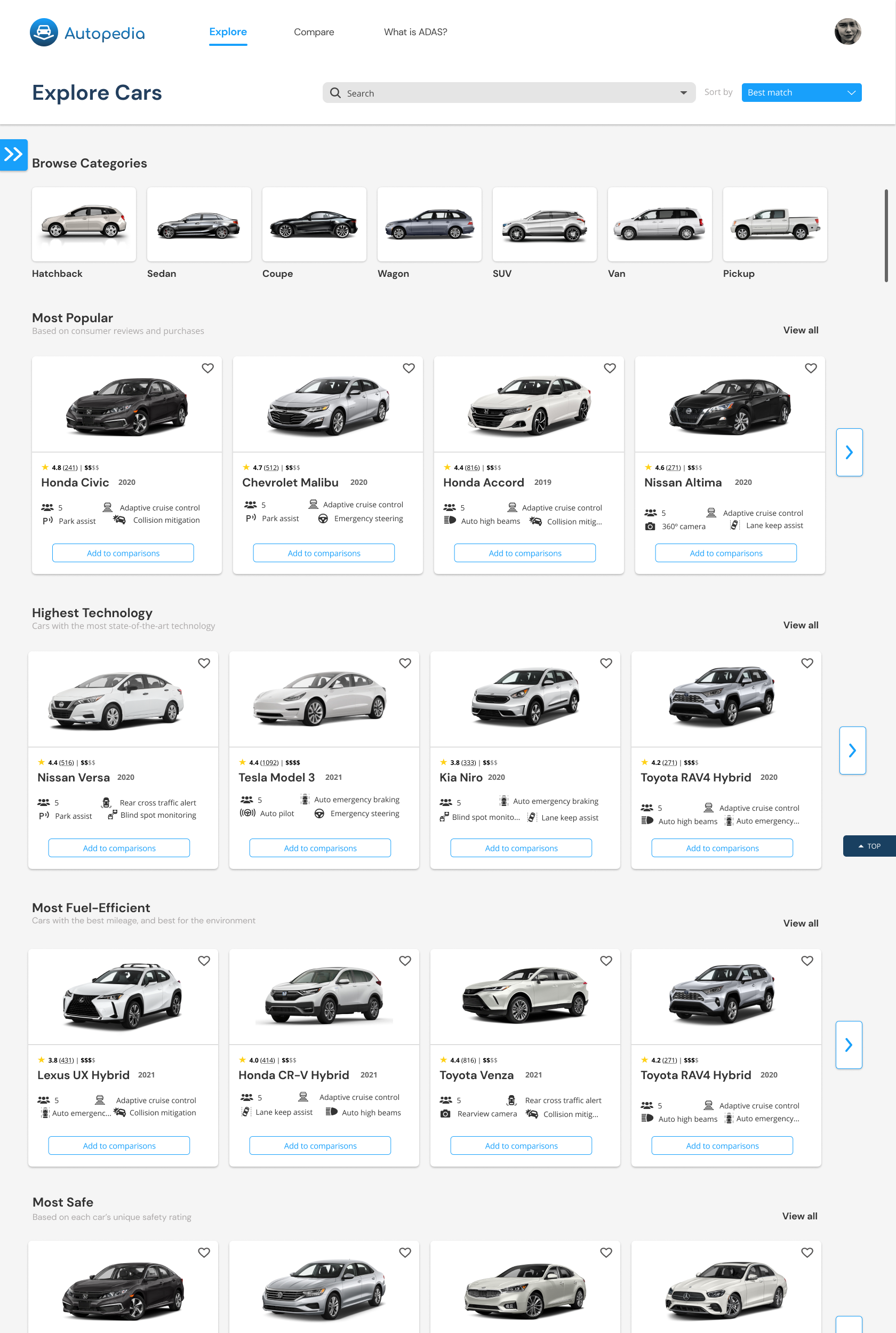Click Honda Civic Collision mitigation icon
Screen dimensions: 896x1333
119,520
